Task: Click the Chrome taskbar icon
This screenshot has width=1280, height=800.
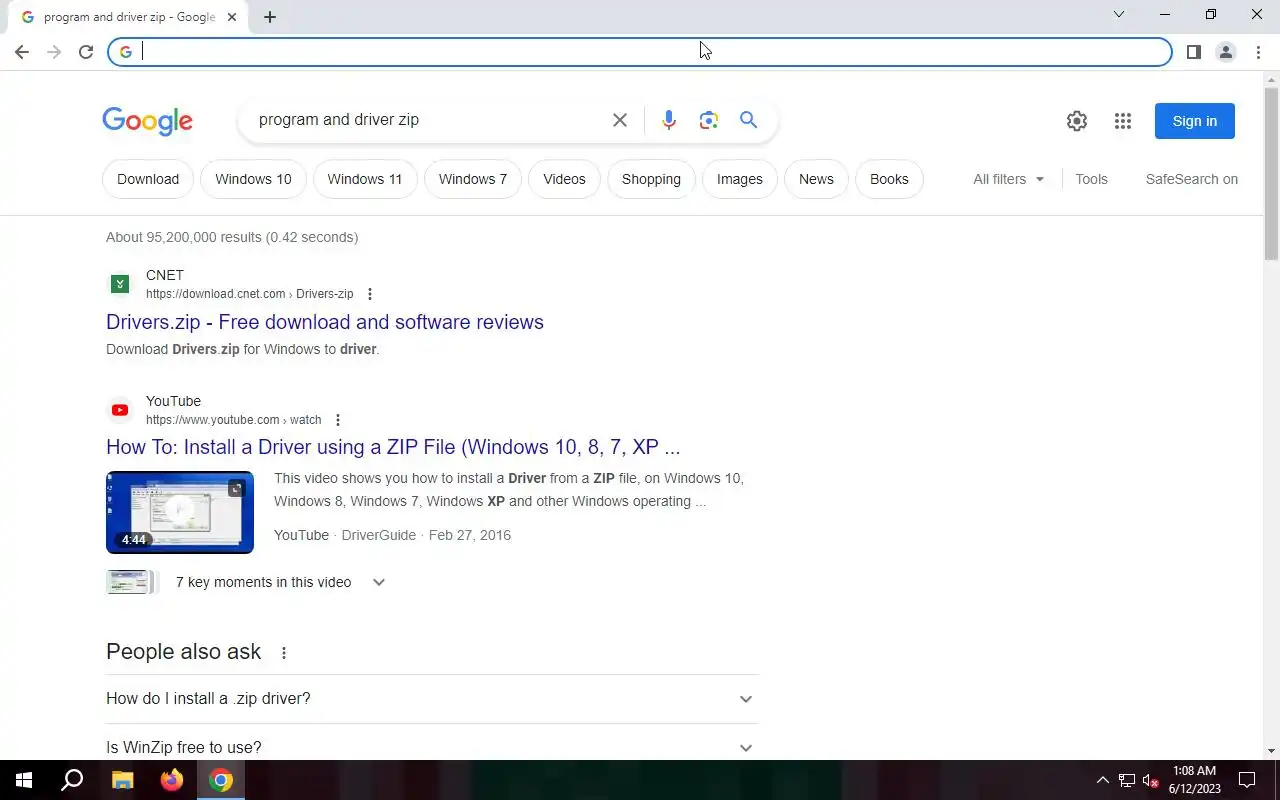Action: coord(221,780)
